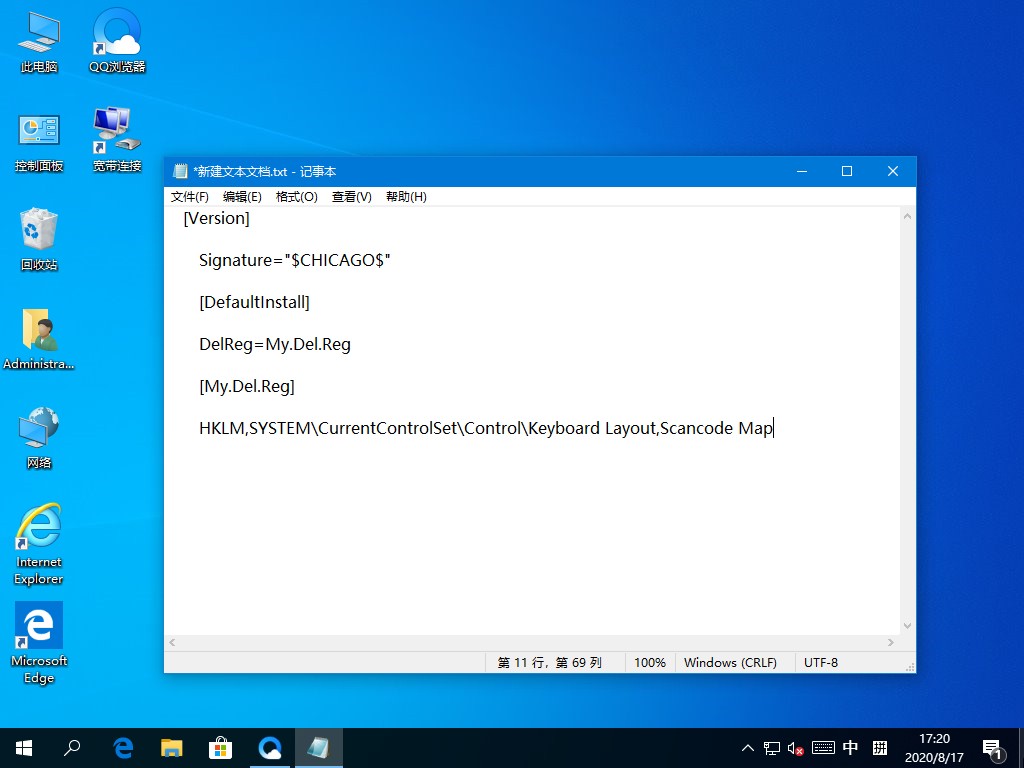Launch QQ浏览器 from the desktop
Image resolution: width=1024 pixels, height=768 pixels.
[x=115, y=40]
